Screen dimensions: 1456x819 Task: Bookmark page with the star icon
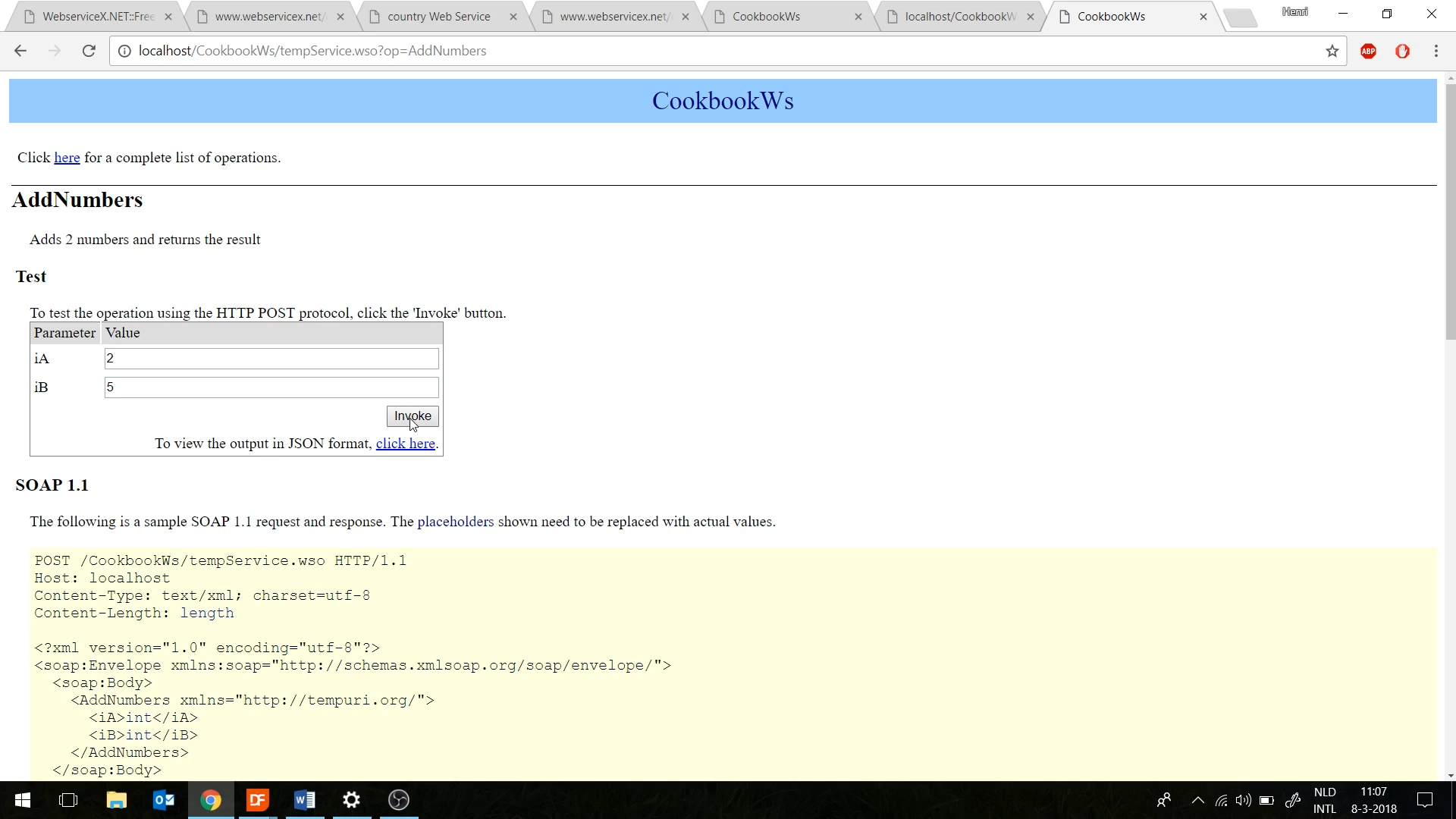1332,51
